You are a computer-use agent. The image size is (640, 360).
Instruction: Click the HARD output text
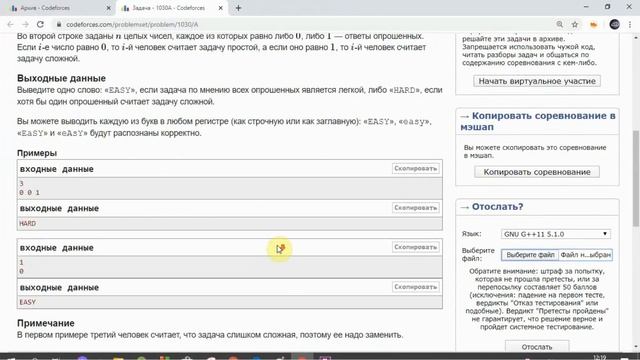27,223
